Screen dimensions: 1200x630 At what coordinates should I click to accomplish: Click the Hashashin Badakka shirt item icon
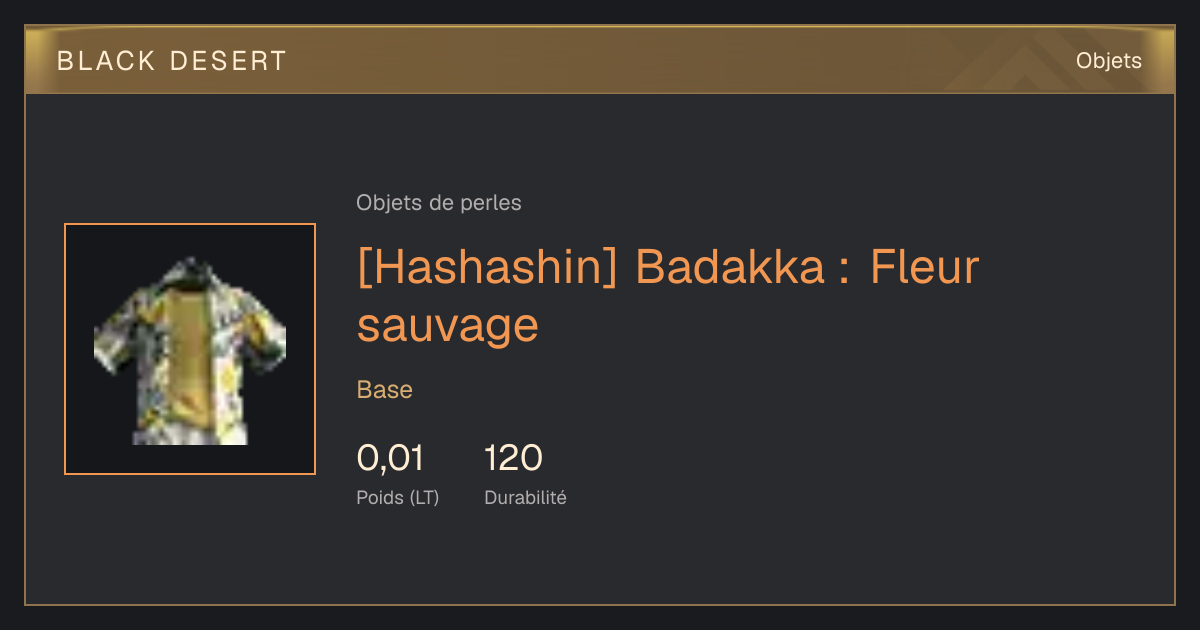tap(190, 350)
